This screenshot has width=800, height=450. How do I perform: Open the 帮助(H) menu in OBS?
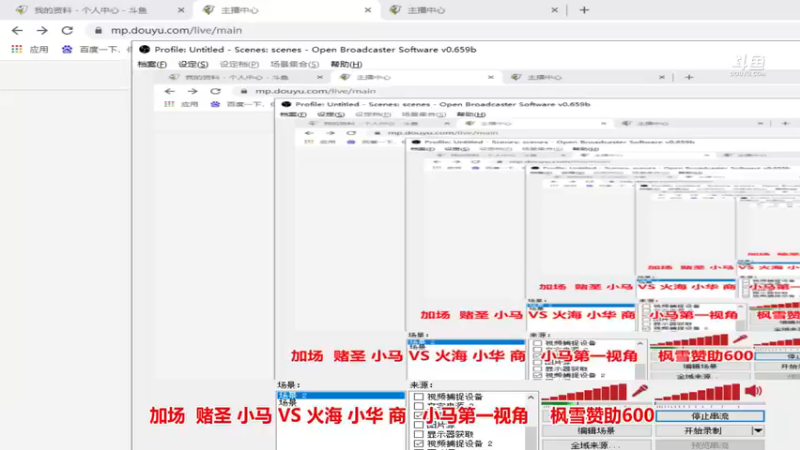coord(346,64)
